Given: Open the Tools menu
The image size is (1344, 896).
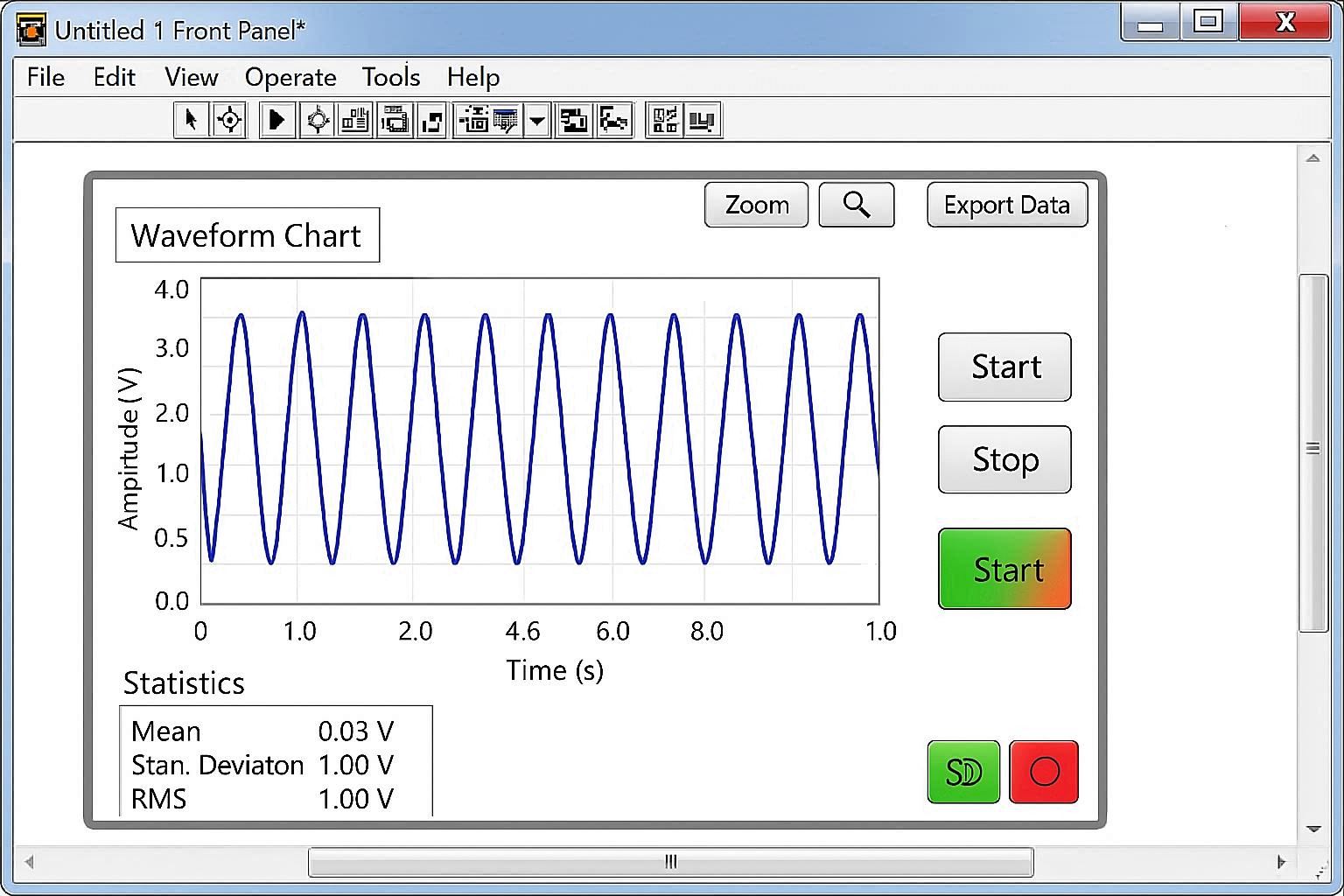Looking at the screenshot, I should click(x=390, y=77).
